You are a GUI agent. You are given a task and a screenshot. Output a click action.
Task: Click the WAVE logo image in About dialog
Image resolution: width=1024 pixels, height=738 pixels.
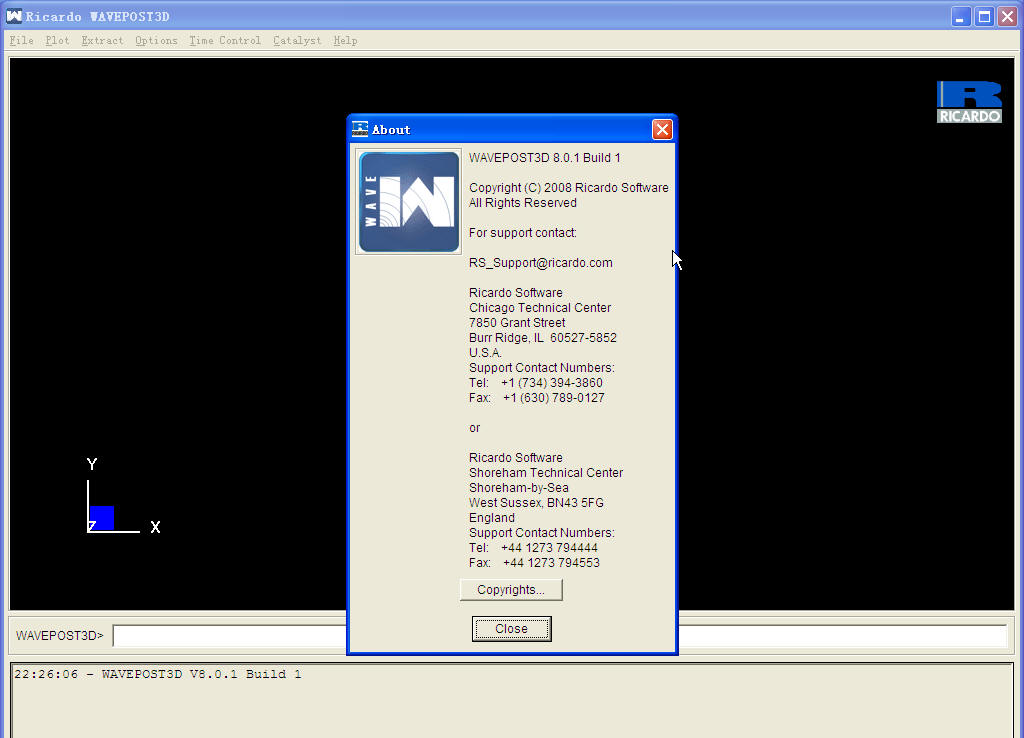click(x=409, y=202)
